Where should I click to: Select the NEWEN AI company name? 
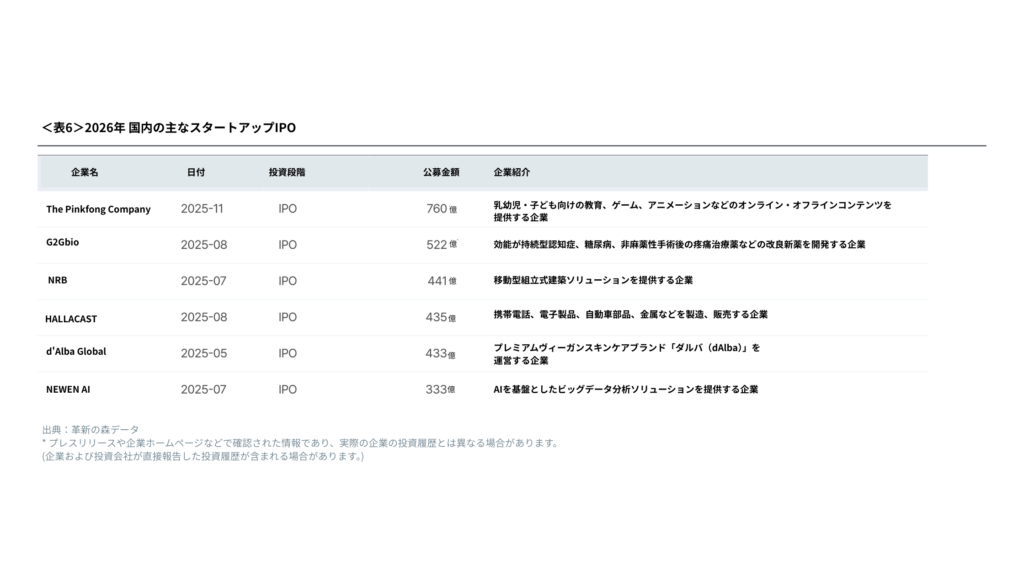[x=69, y=389]
